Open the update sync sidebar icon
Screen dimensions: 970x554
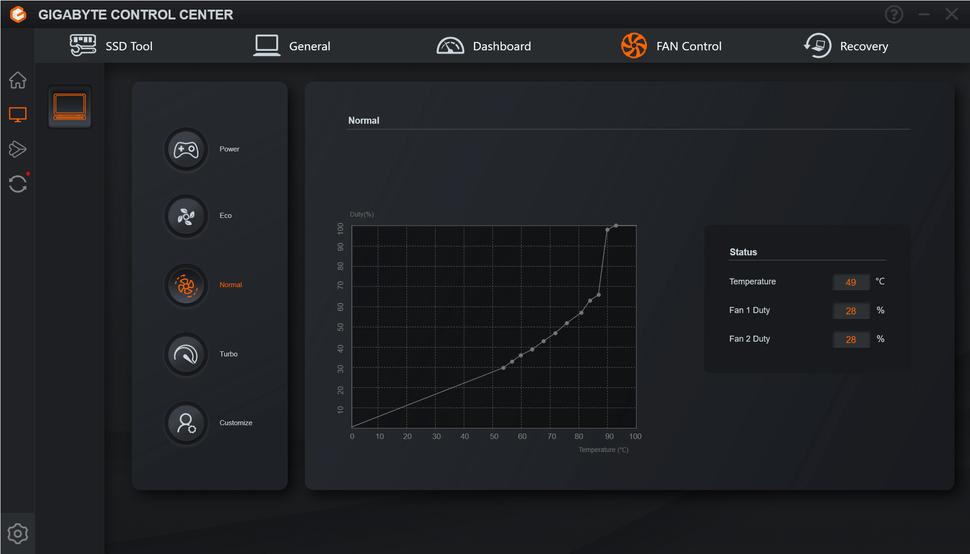point(17,184)
